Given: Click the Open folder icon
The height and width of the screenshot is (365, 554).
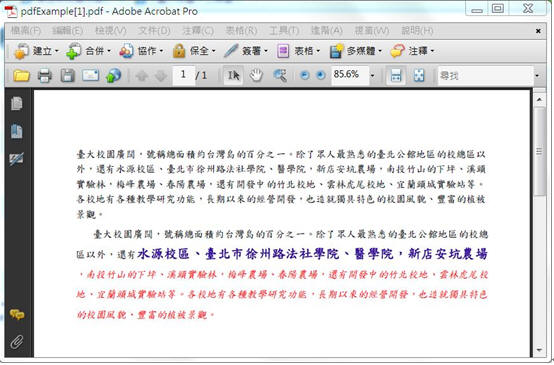Looking at the screenshot, I should [x=21, y=75].
